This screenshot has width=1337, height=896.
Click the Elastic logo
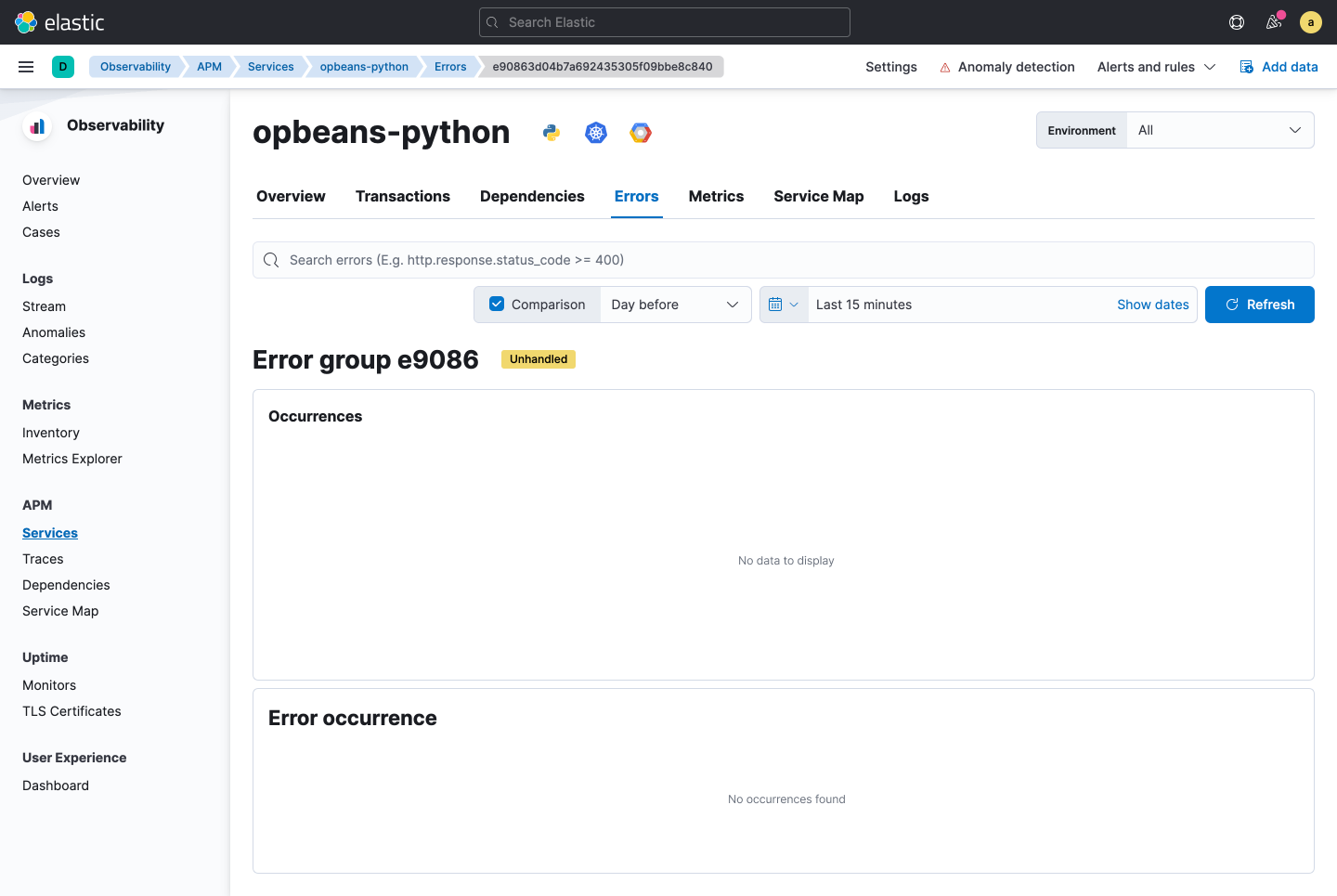pos(59,22)
